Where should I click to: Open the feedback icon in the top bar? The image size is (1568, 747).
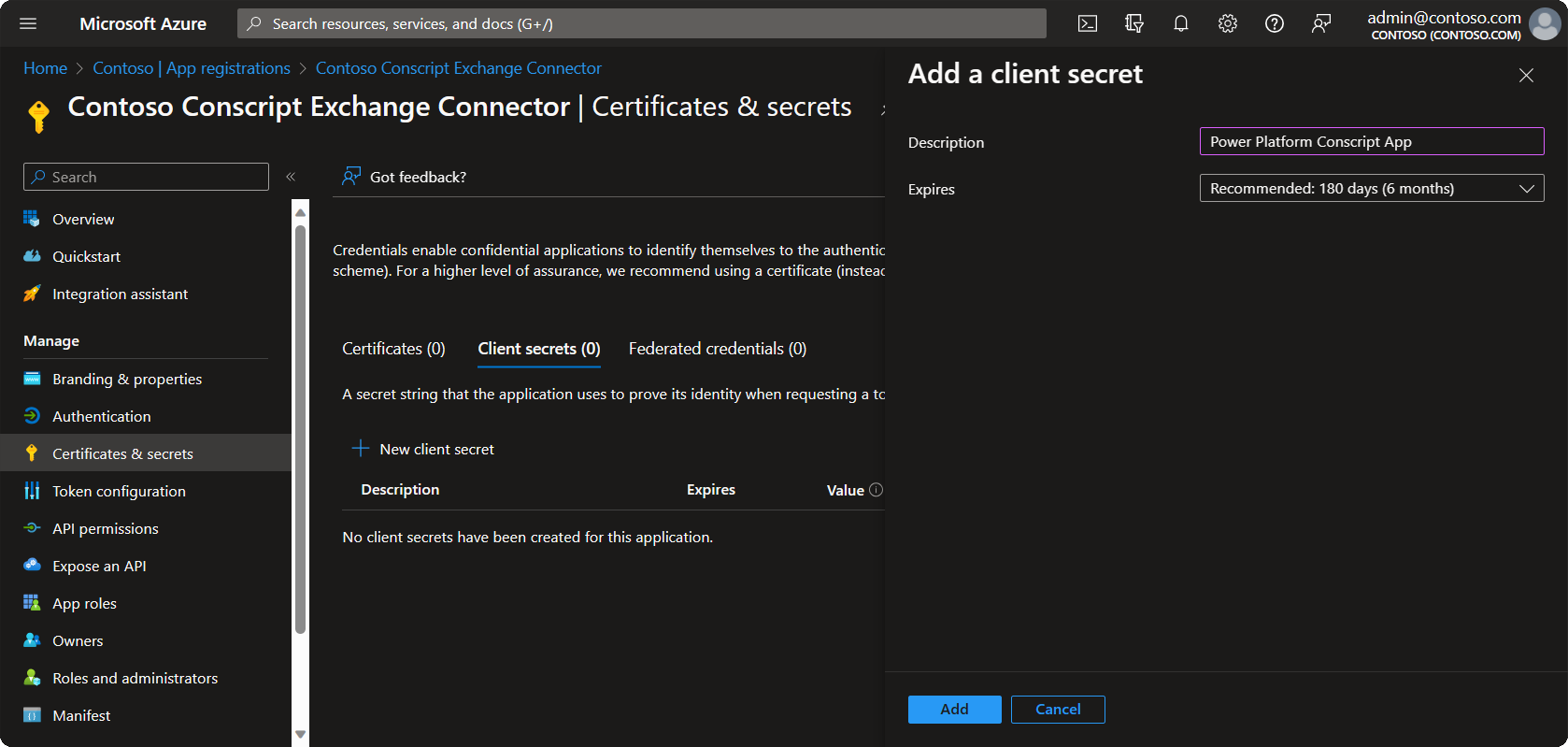(1321, 23)
